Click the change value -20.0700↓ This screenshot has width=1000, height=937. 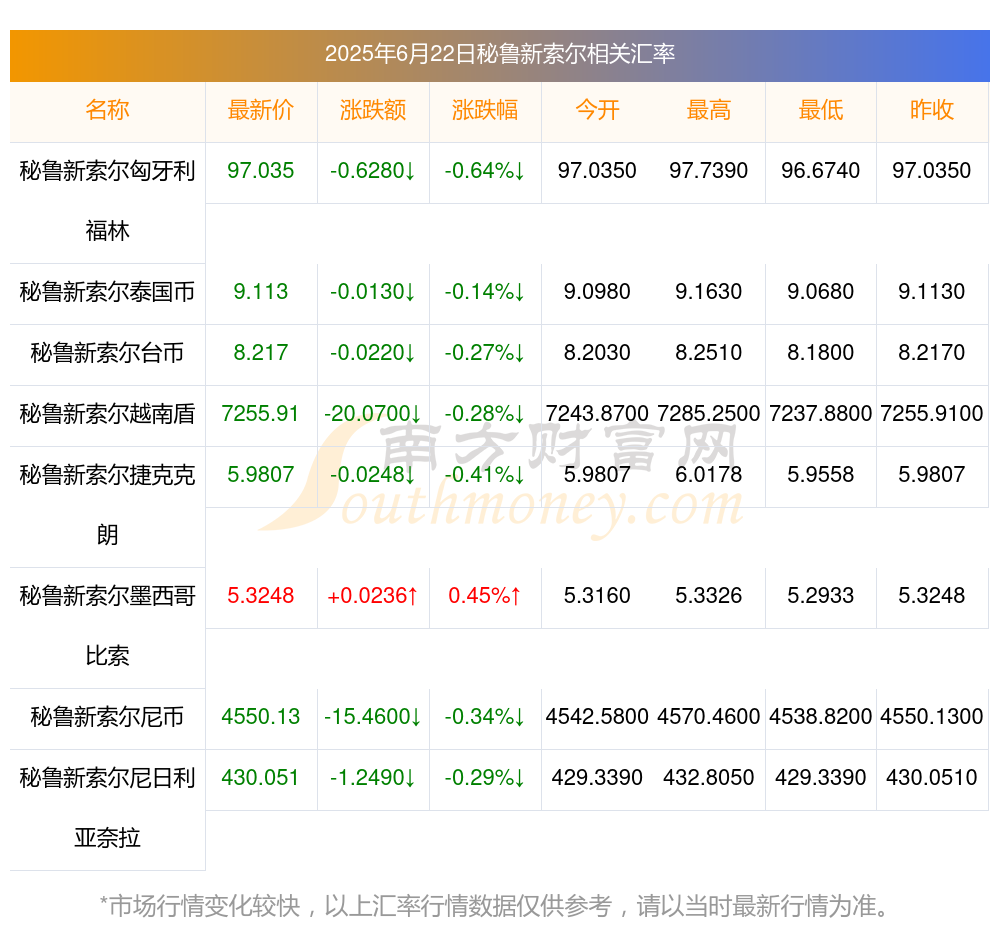click(x=373, y=414)
